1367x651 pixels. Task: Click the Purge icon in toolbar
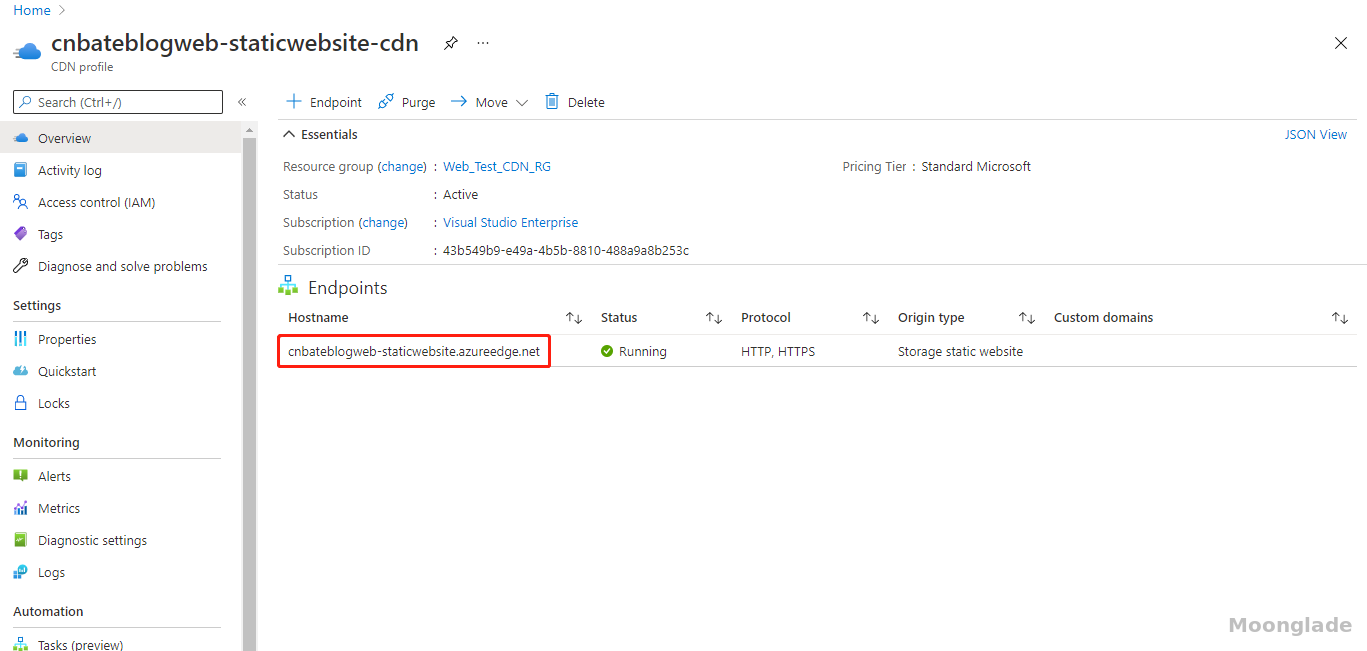(385, 102)
